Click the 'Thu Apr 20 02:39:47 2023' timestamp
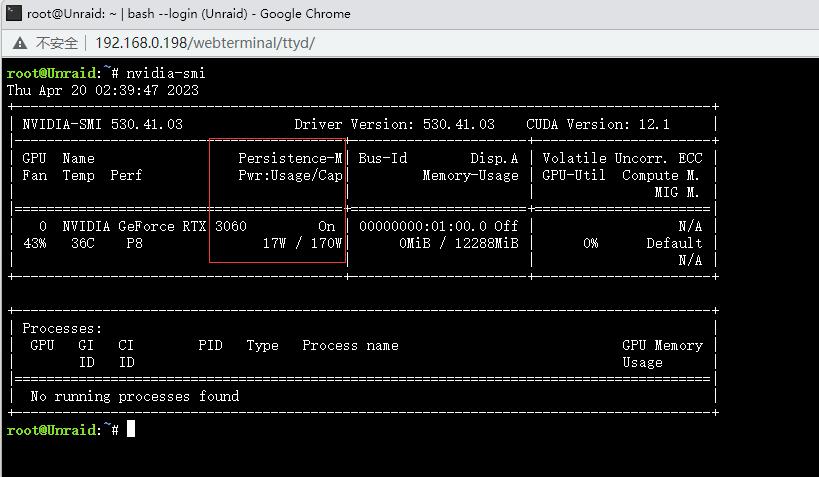This screenshot has height=477, width=819. click(103, 90)
